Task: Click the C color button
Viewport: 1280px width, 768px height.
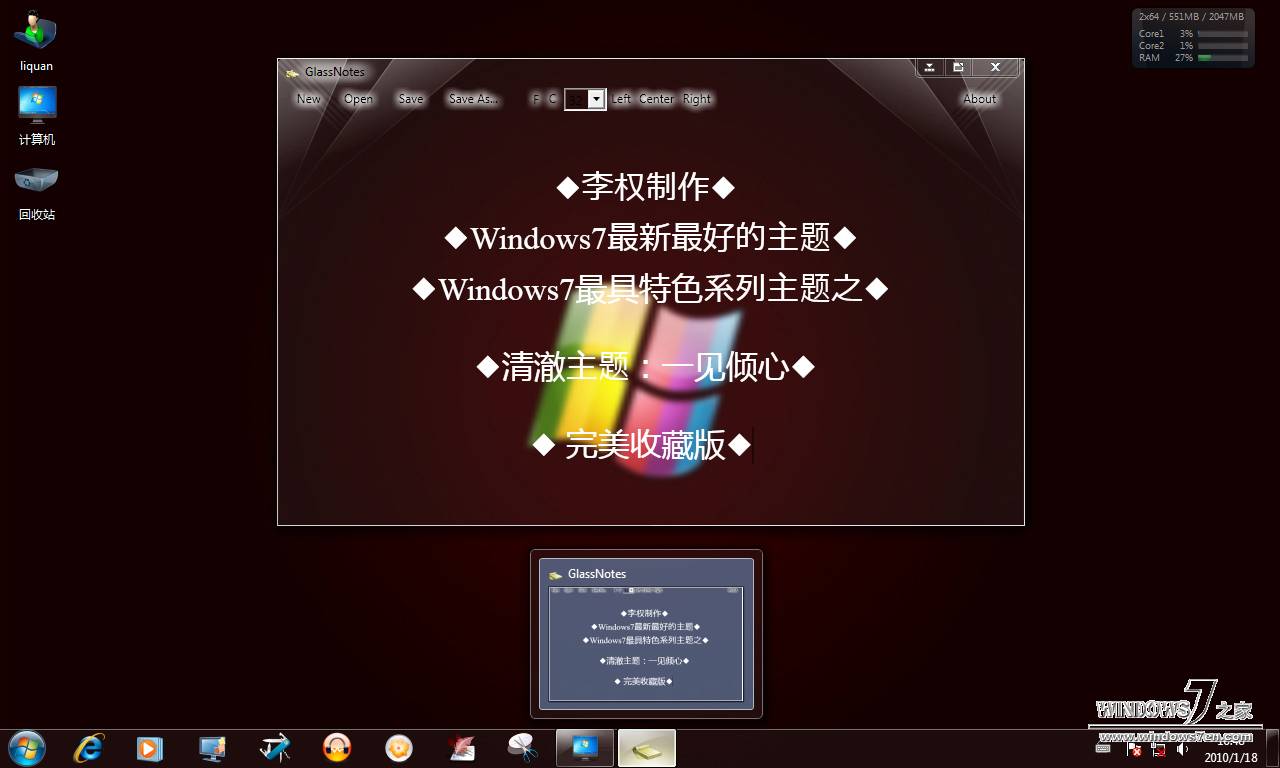Action: [553, 99]
